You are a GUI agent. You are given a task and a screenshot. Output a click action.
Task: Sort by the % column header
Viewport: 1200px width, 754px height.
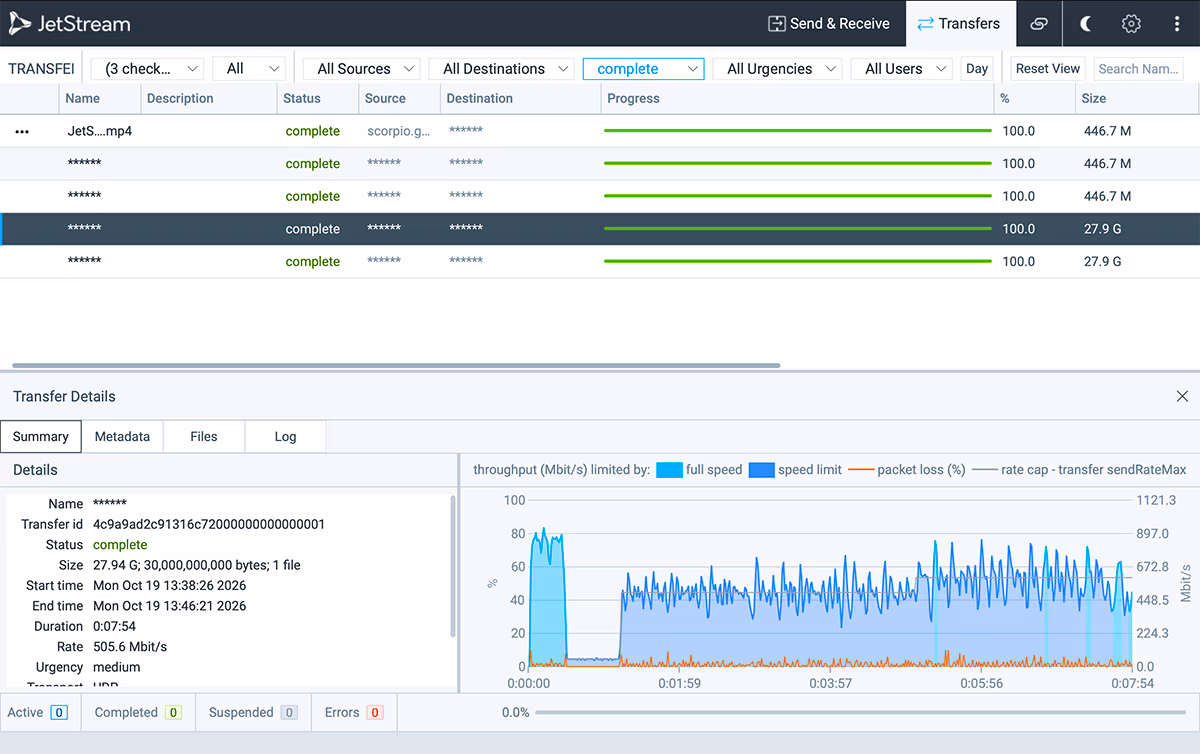1035,98
